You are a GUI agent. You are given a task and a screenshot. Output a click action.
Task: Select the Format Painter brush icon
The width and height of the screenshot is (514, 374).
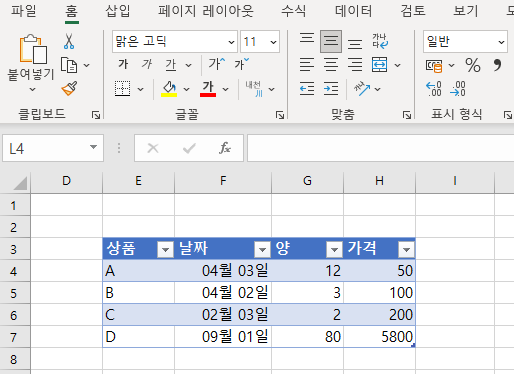point(69,88)
